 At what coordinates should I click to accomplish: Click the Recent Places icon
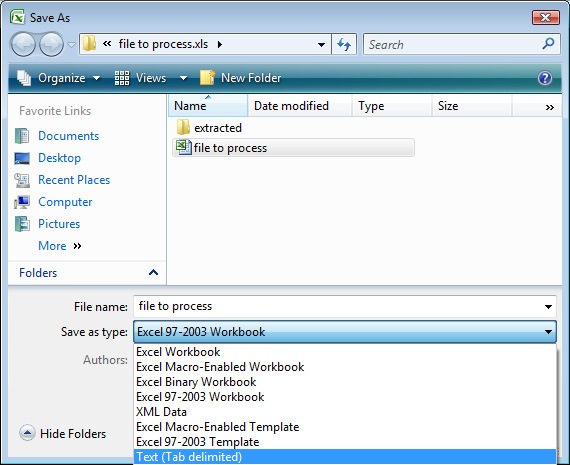pos(22,180)
